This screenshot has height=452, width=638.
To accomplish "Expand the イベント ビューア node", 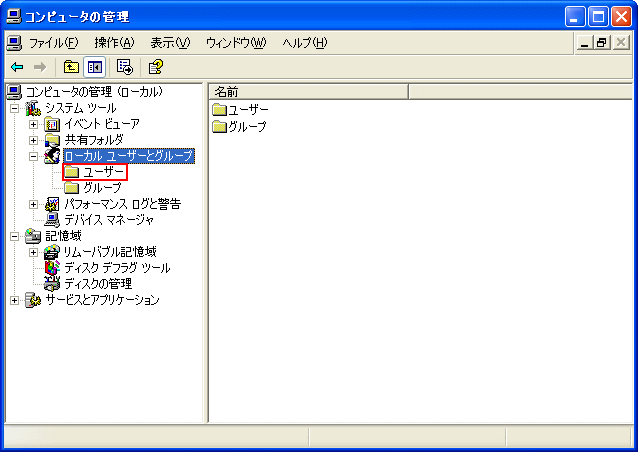I will 33,124.
